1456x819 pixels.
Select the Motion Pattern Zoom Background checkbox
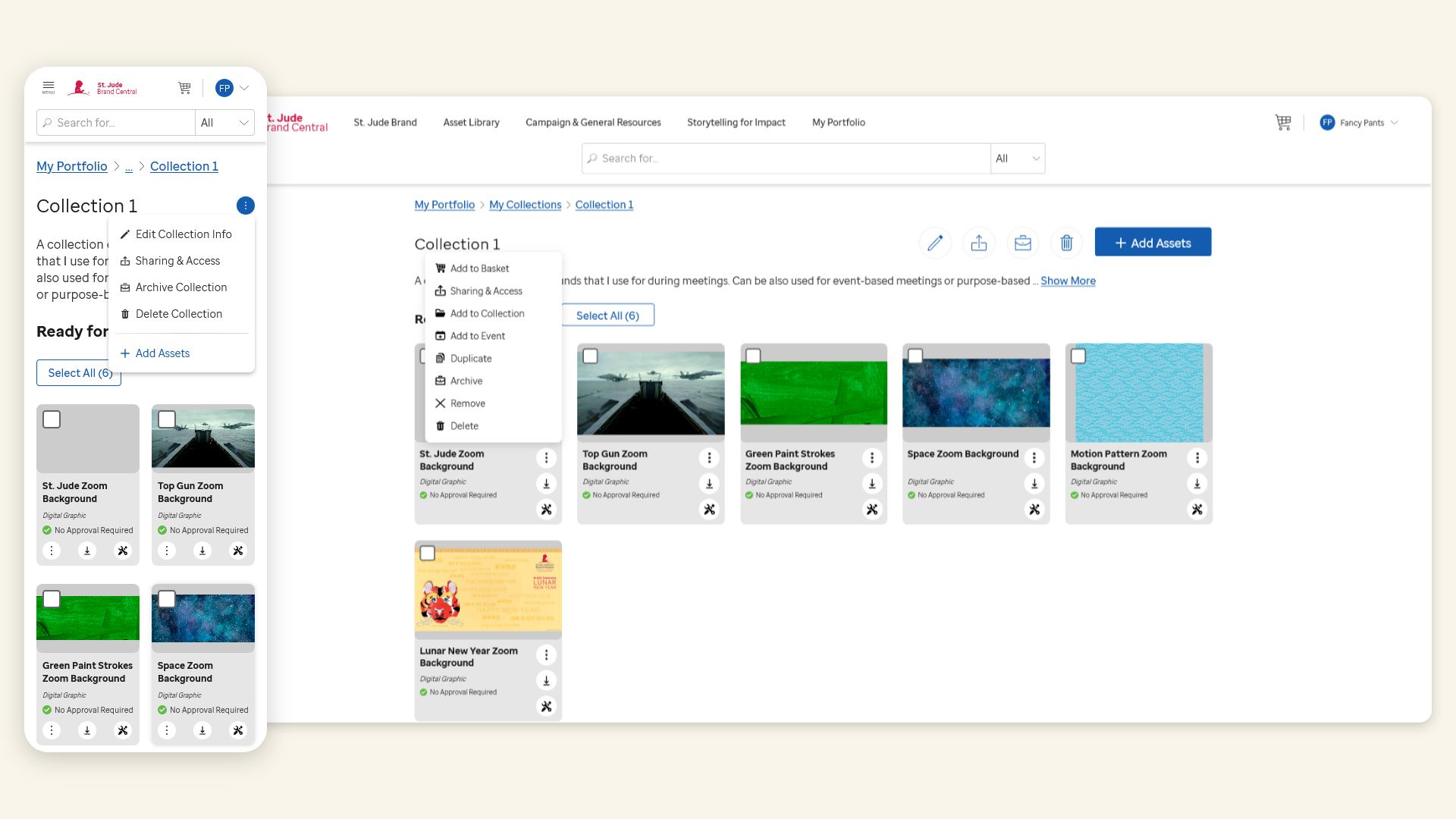tap(1078, 356)
